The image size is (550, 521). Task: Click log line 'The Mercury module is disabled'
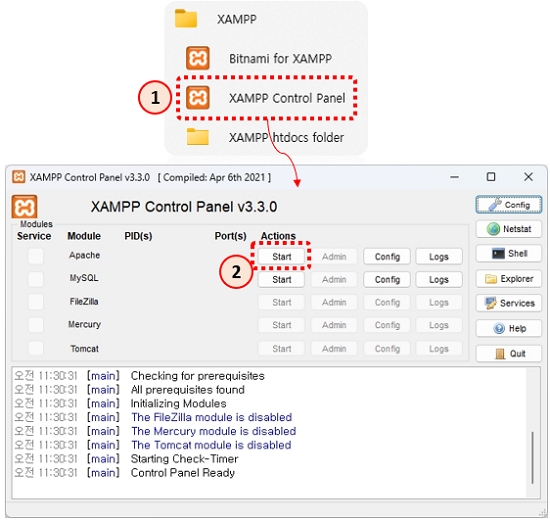pos(214,431)
